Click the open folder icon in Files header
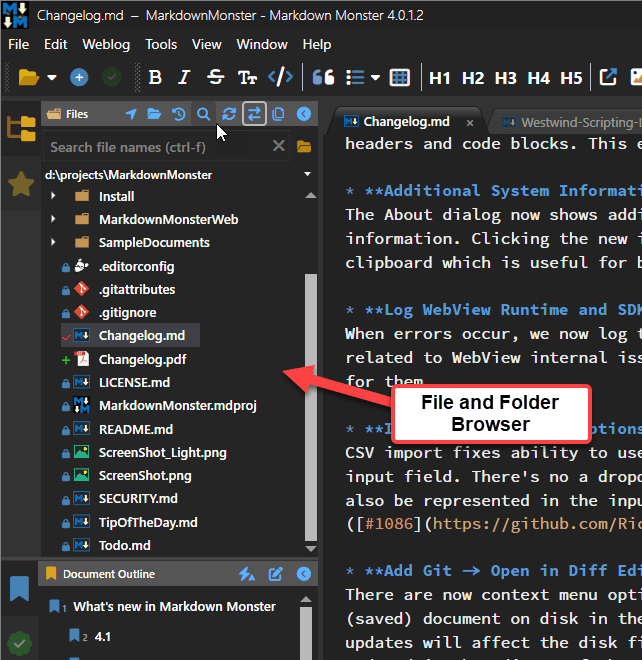Viewport: 642px width, 660px height. 154,114
